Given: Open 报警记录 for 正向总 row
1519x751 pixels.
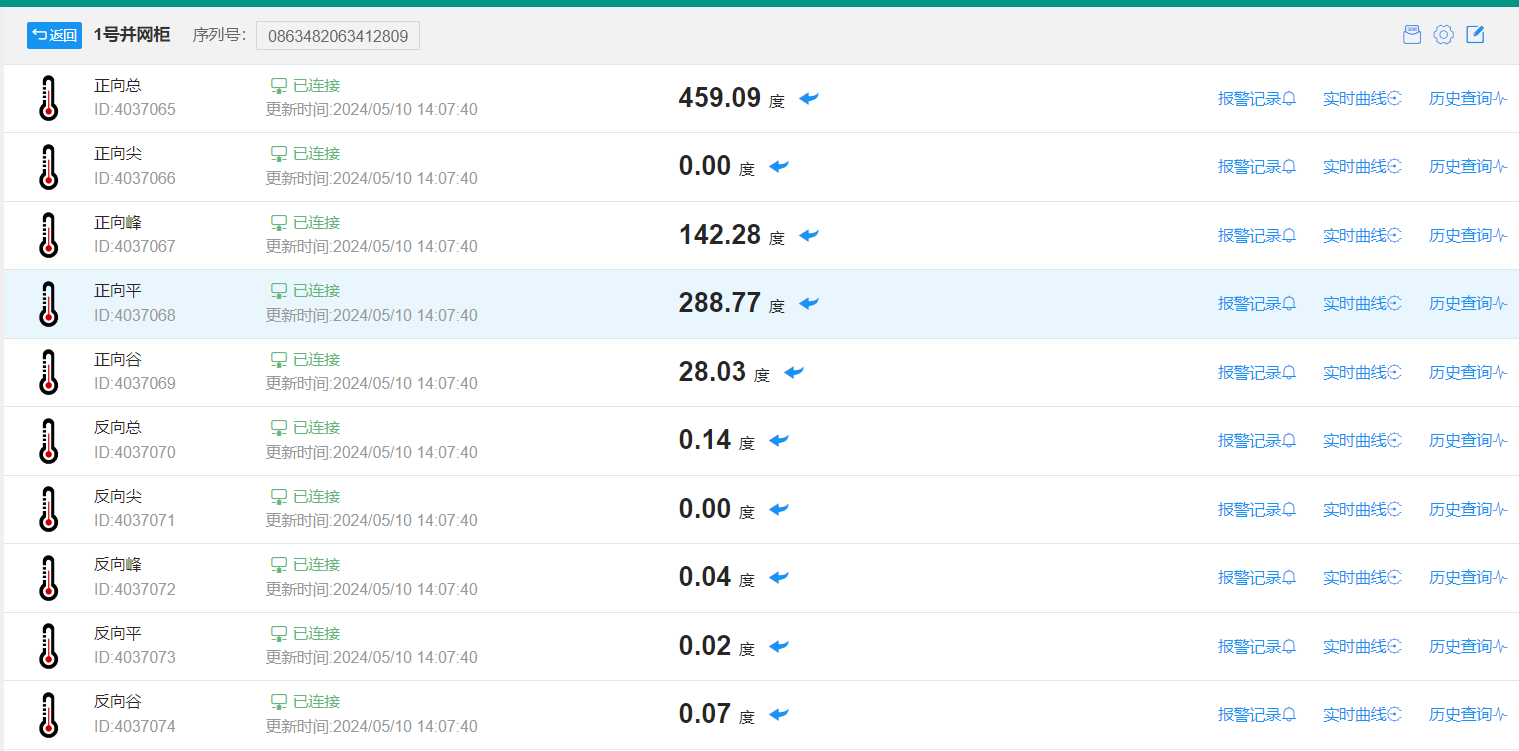Looking at the screenshot, I should click(1256, 98).
